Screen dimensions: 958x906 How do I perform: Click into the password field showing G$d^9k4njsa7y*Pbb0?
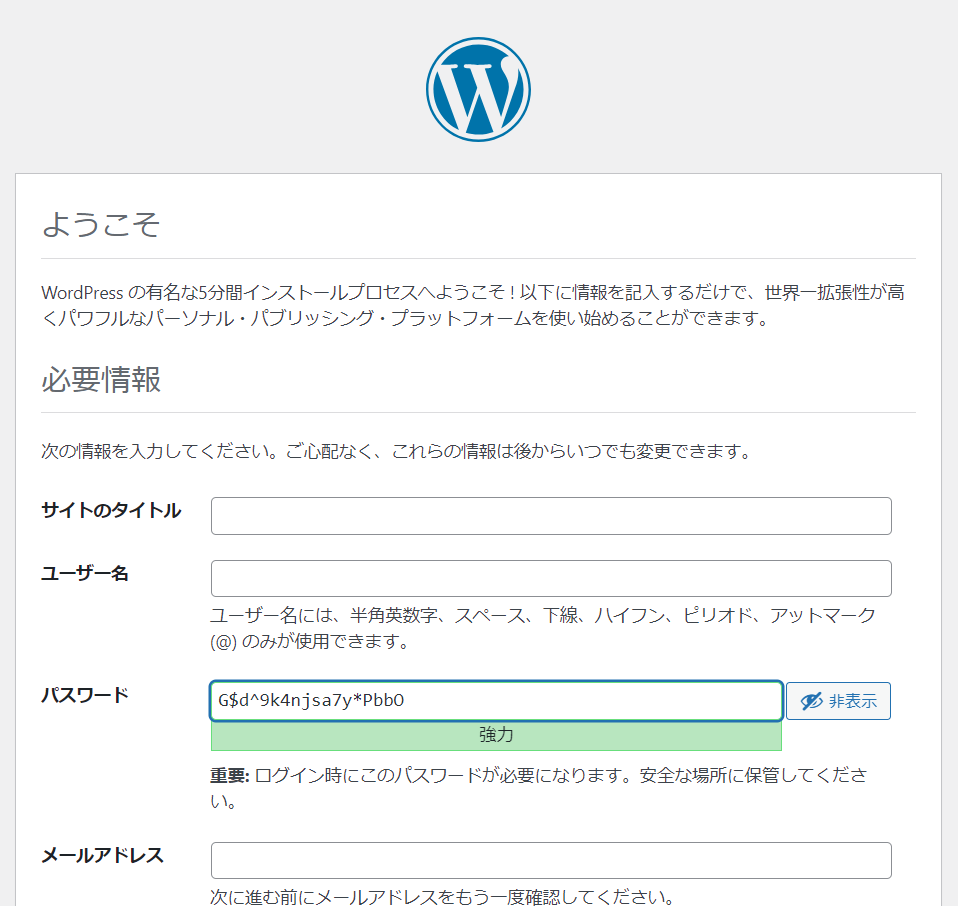pos(496,701)
